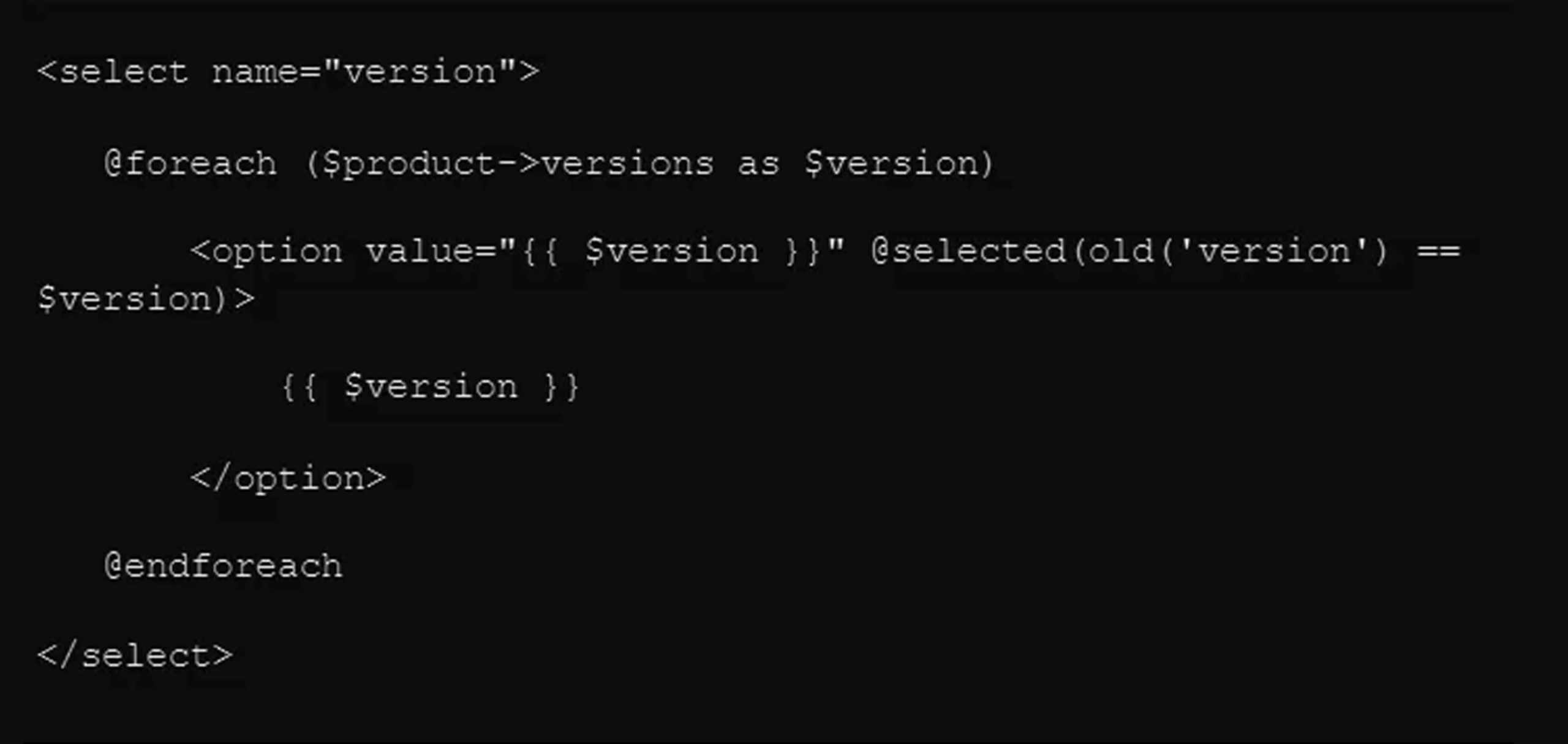Click the value attribute of the option
The height and width of the screenshot is (744, 1568).
[605, 252]
